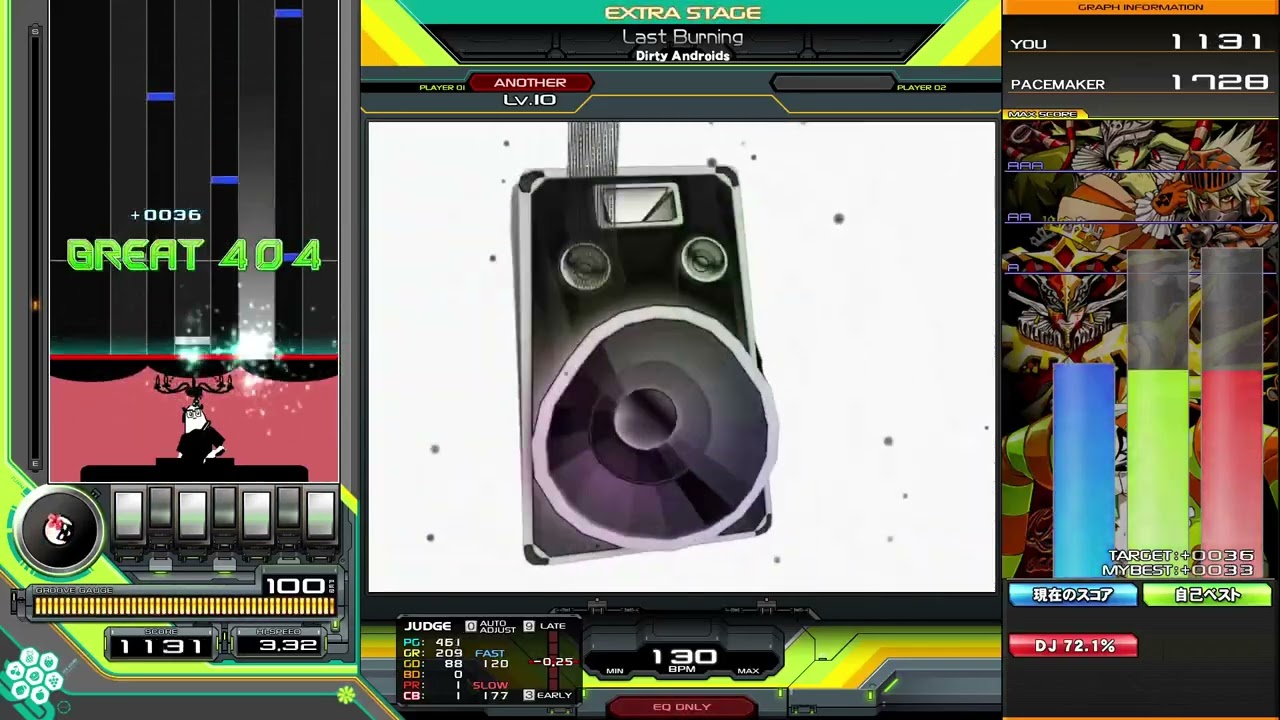Screen dimensions: 1280x720
Task: Click the DJ 72.1% badge
Action: pos(1073,647)
